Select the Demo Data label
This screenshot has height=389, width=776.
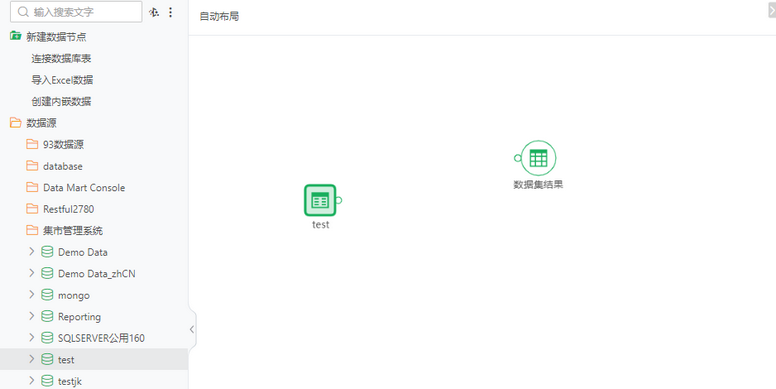pyautogui.click(x=83, y=252)
